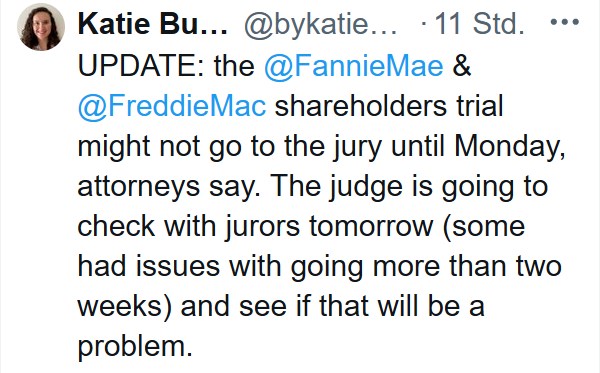Click the words 'than two' in the tweet
The height and width of the screenshot is (373, 600).
[x=505, y=266]
